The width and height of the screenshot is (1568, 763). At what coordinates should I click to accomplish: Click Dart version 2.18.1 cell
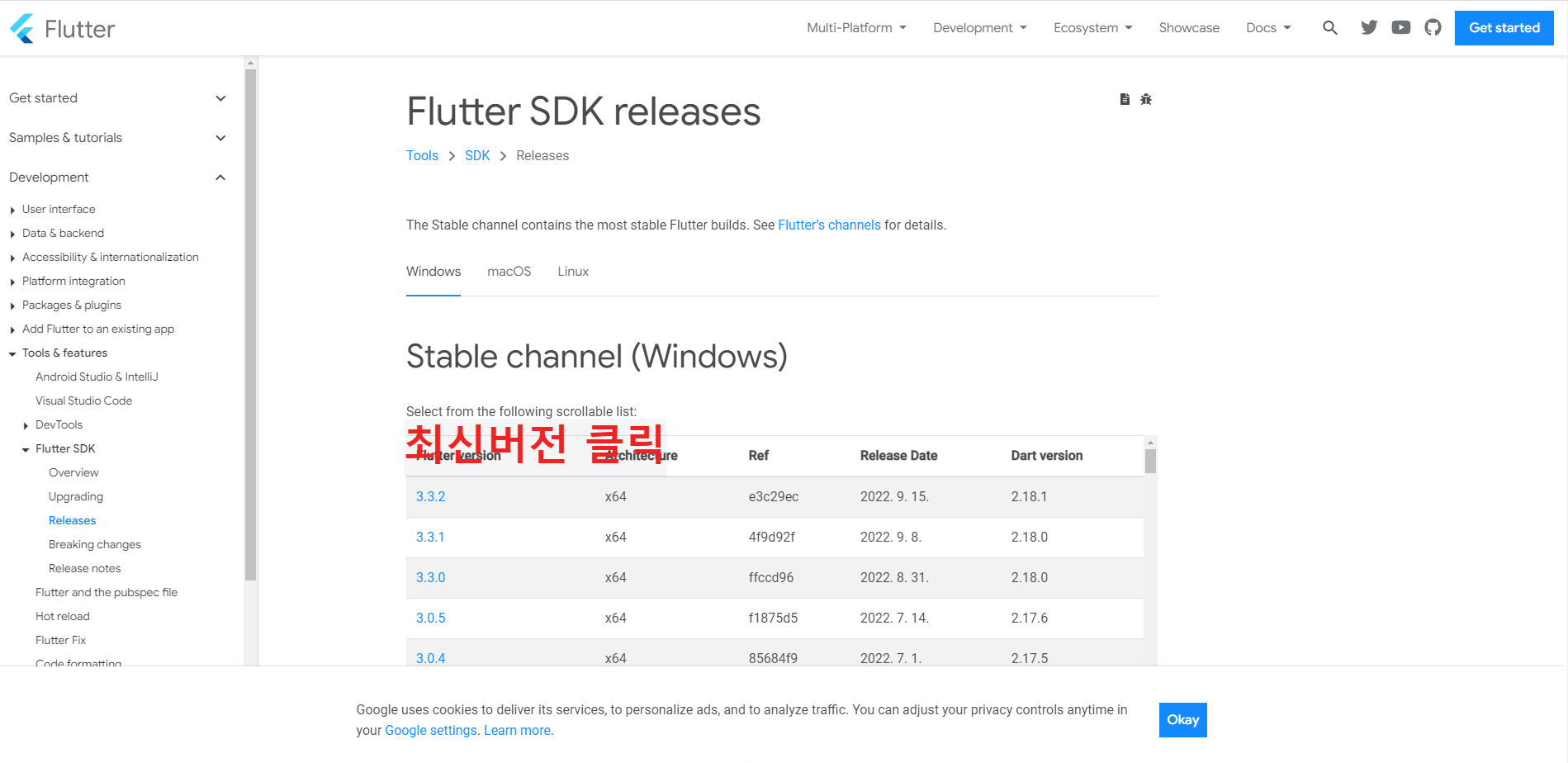click(x=1029, y=496)
